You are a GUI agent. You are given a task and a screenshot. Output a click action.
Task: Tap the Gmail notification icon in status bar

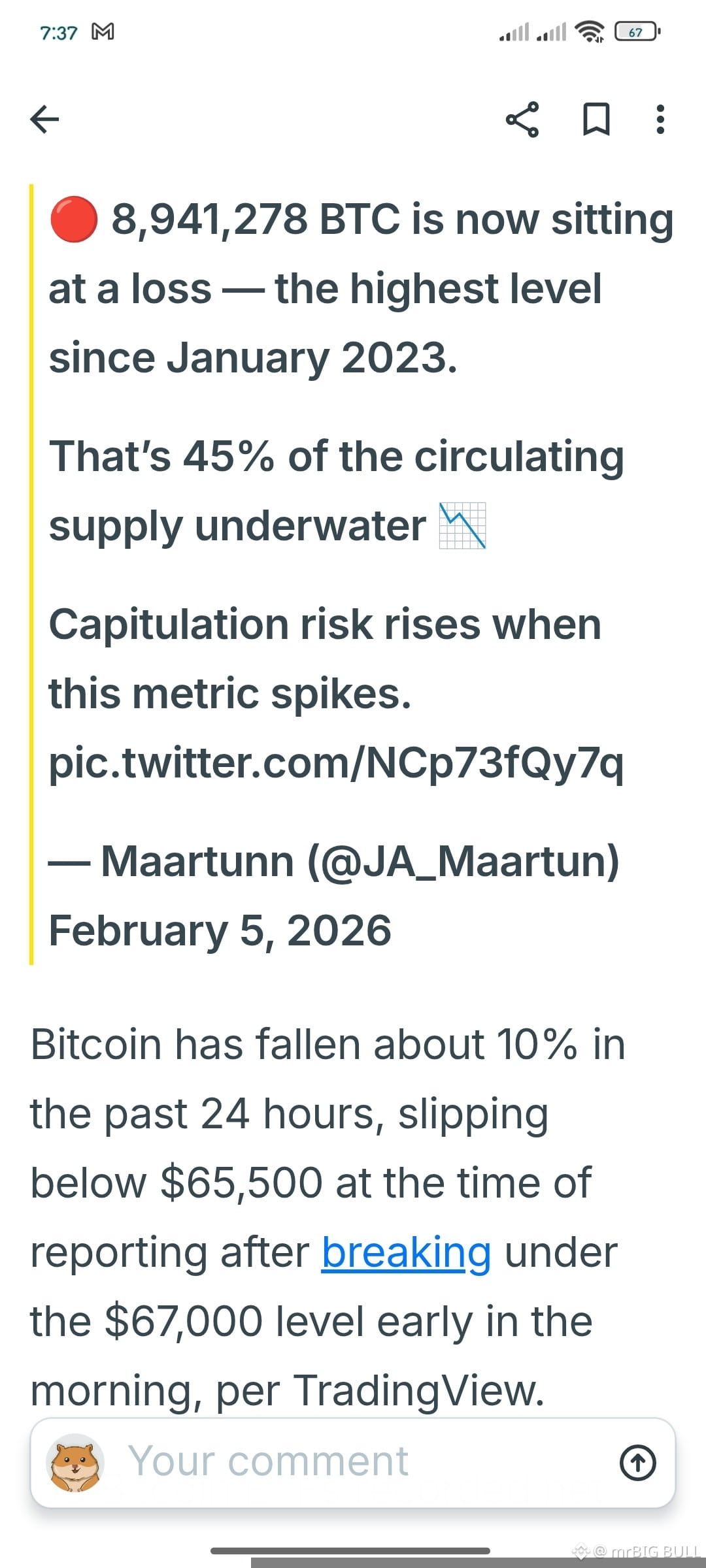click(x=103, y=31)
